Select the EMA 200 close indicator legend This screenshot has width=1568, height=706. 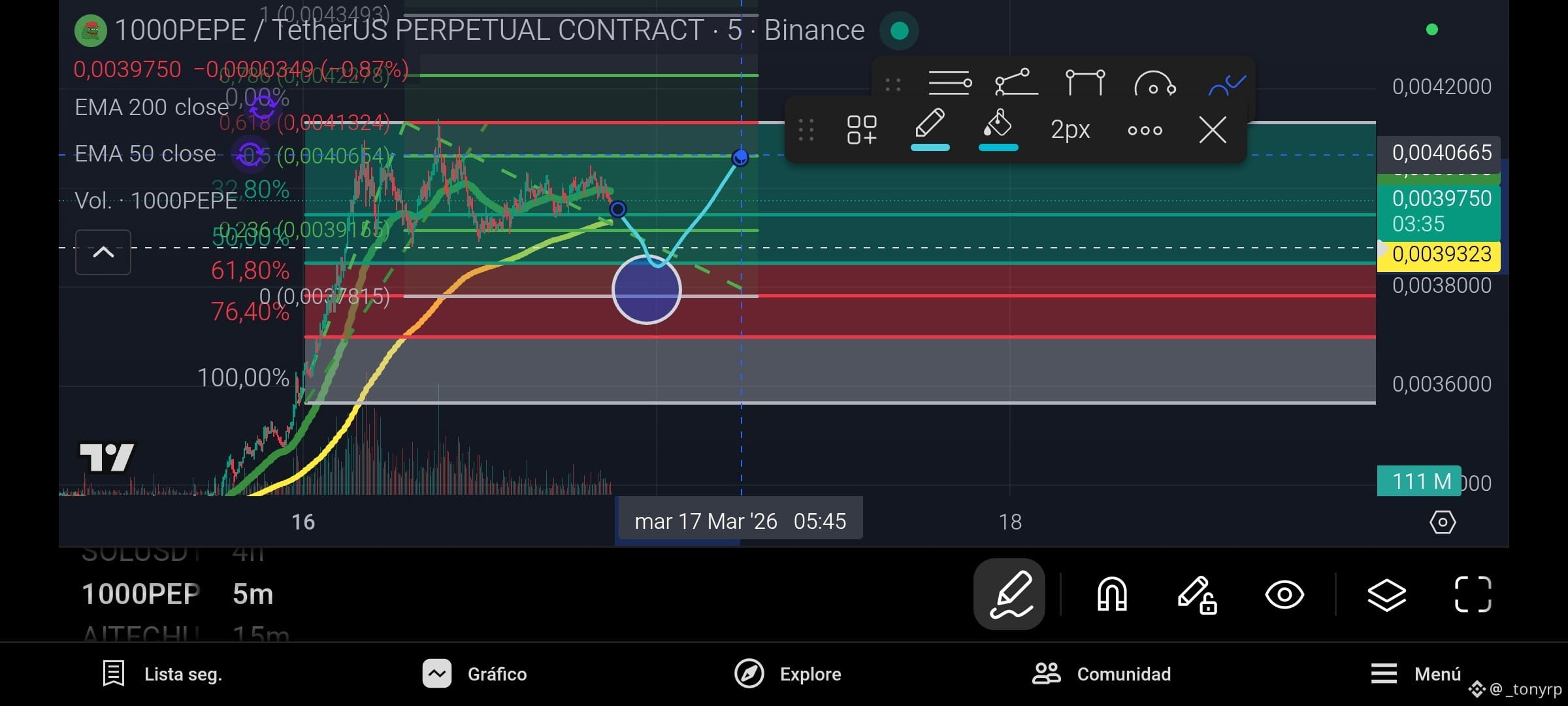[152, 107]
